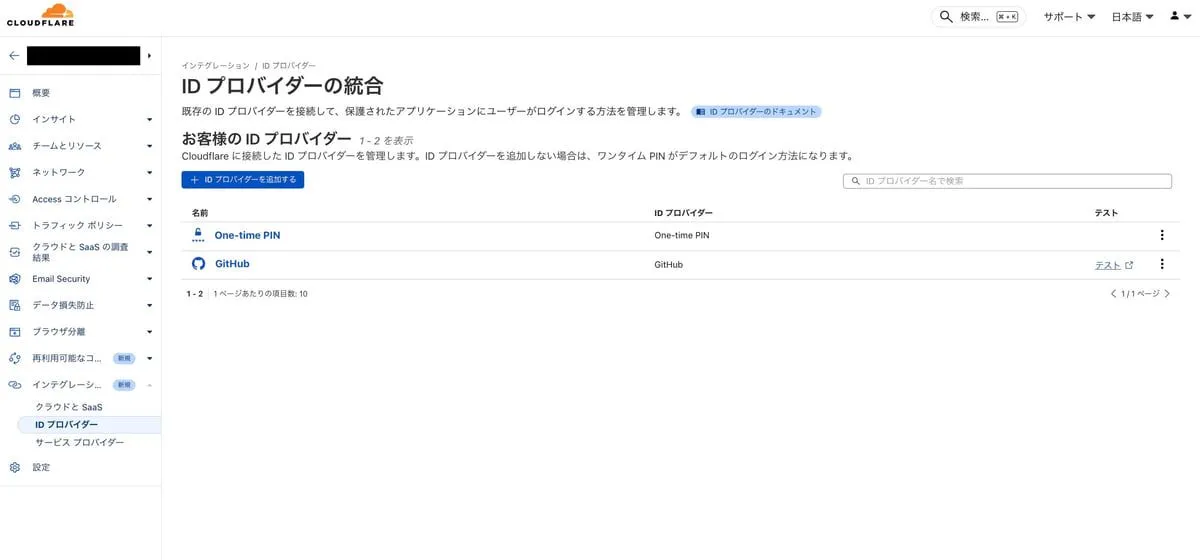Click the GitHub logo icon in table
The image size is (1200, 560).
[198, 264]
